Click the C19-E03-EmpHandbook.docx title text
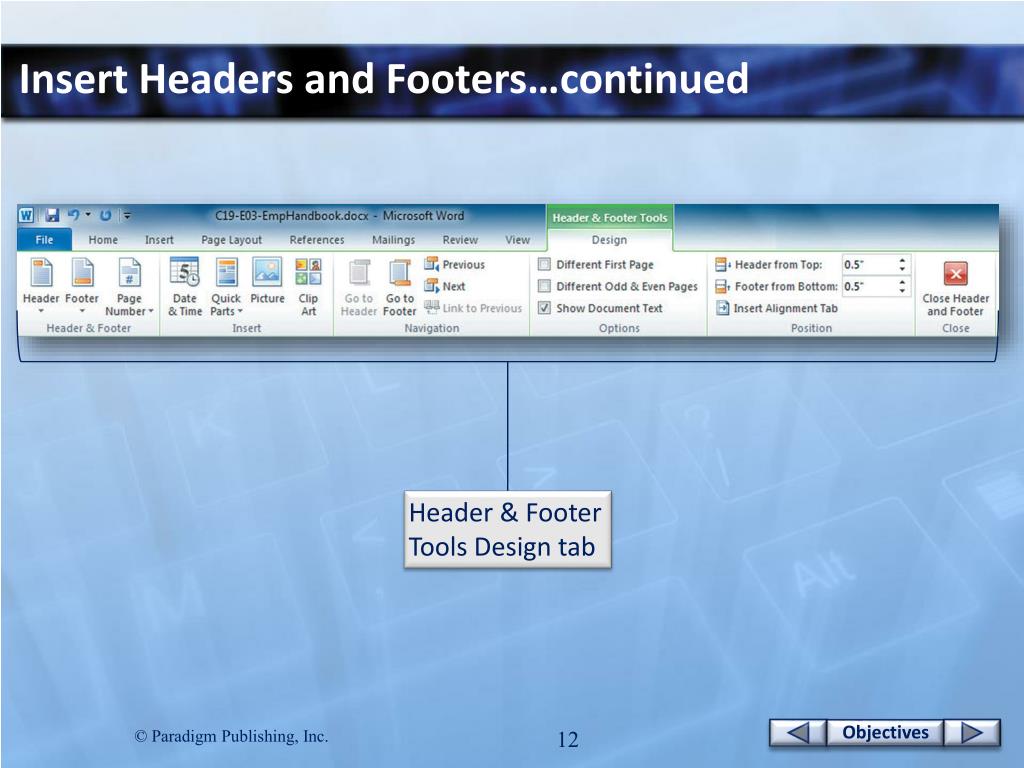1024x768 pixels. click(x=291, y=216)
